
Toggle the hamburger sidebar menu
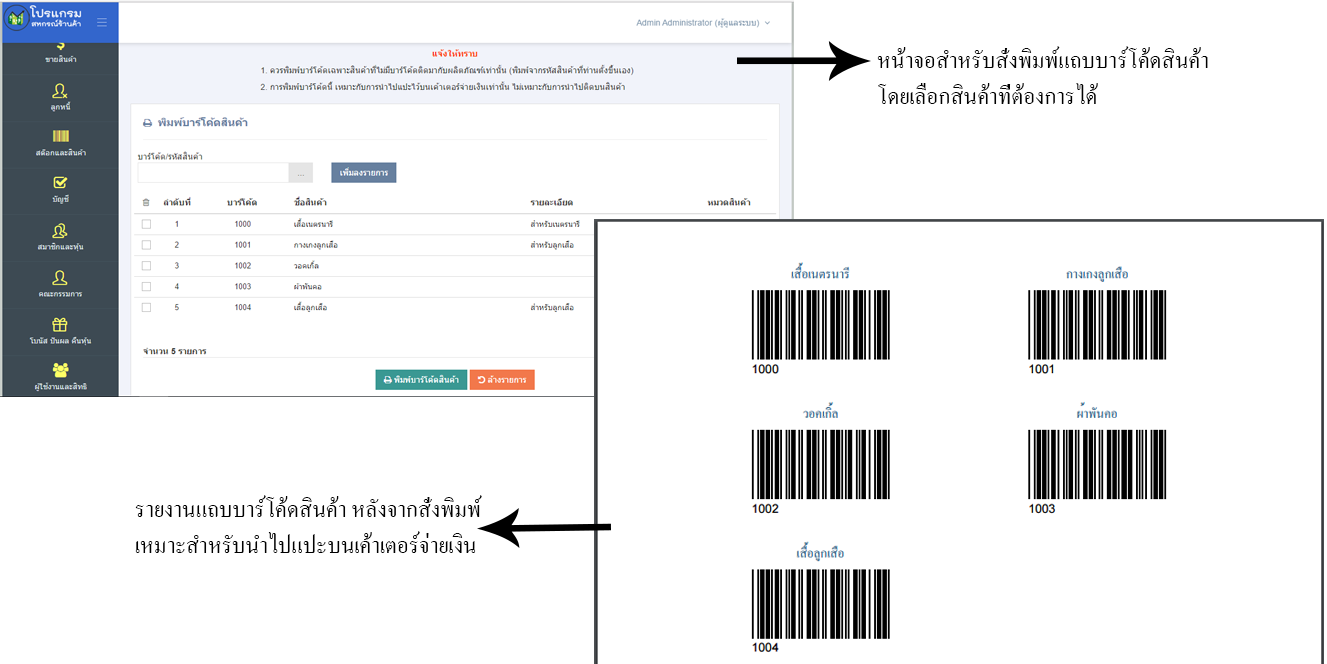[x=101, y=21]
